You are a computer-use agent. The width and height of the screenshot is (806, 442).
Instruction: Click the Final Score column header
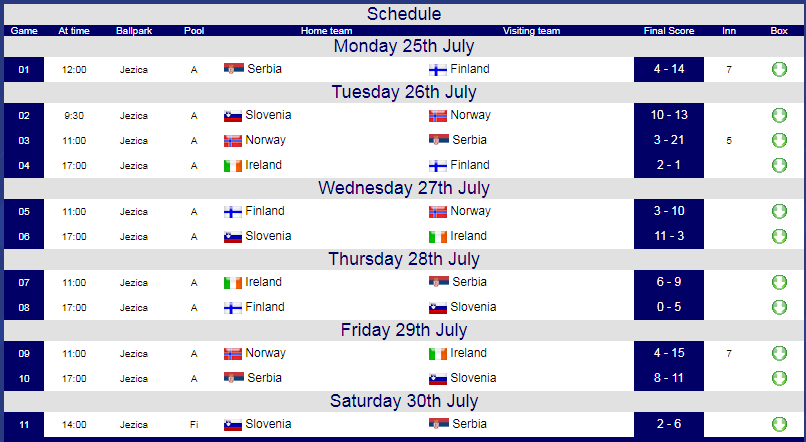[669, 31]
